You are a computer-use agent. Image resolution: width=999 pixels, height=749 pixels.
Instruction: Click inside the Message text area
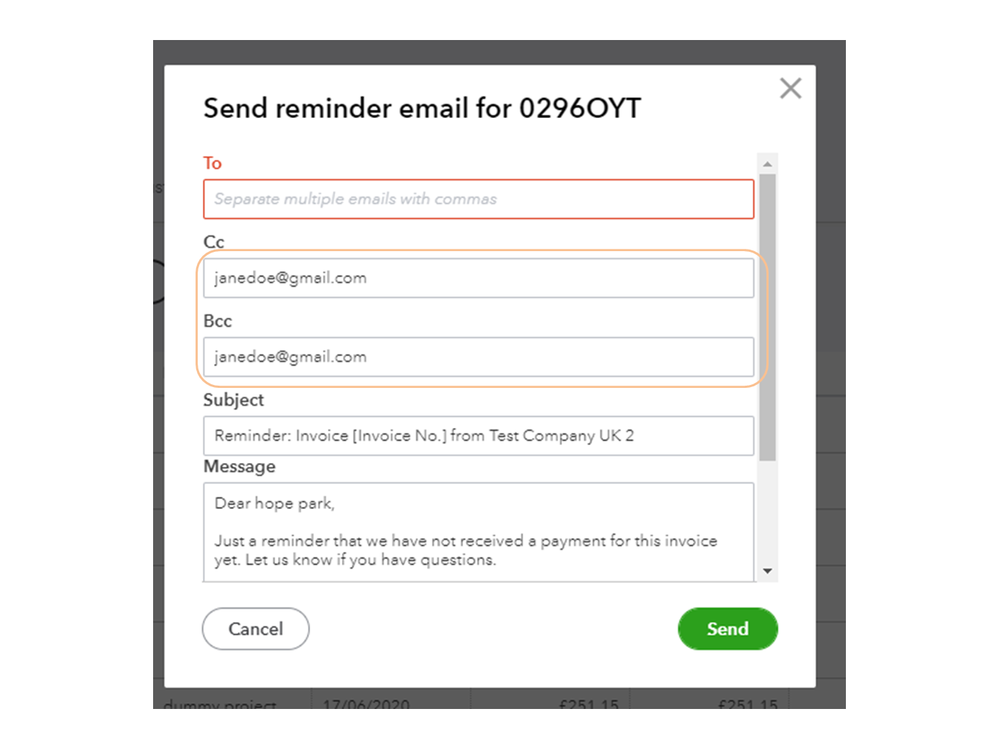(x=478, y=530)
